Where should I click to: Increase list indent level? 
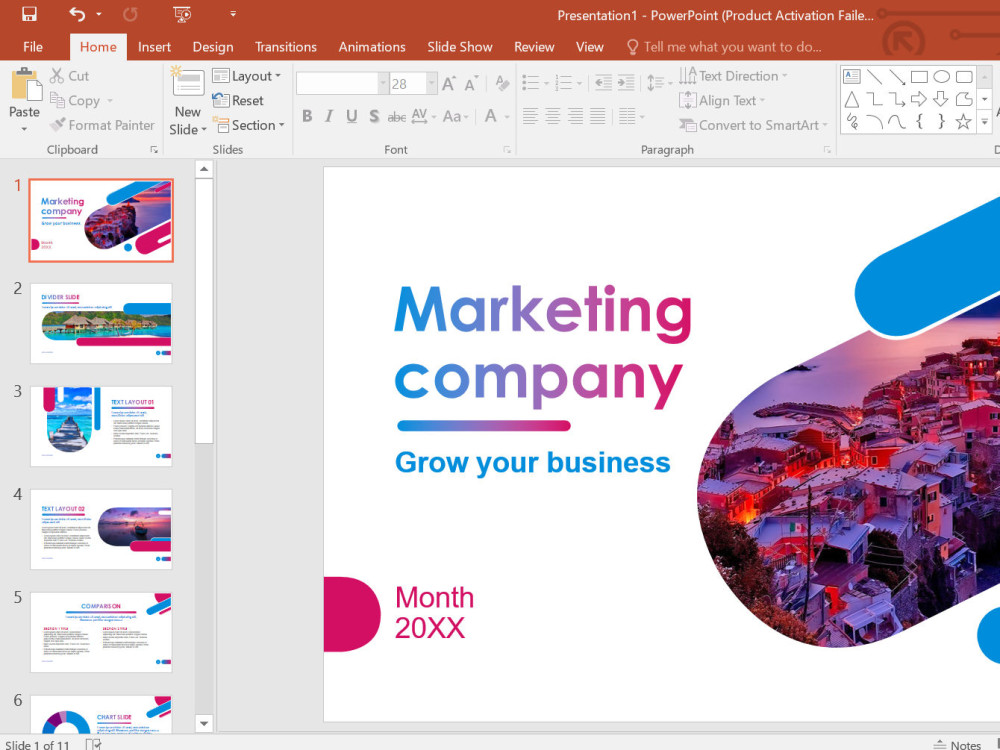point(626,82)
